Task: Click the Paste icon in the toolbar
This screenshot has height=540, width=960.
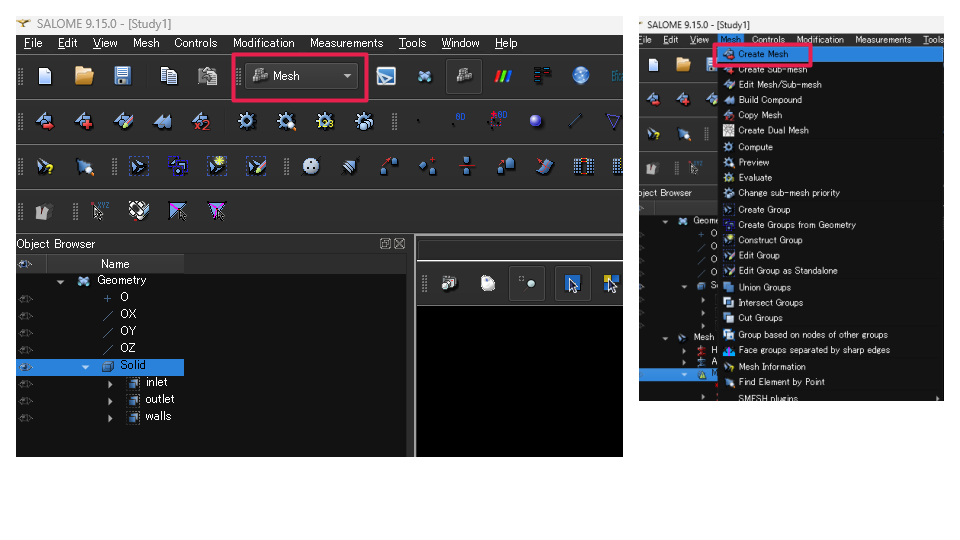Action: pos(207,76)
